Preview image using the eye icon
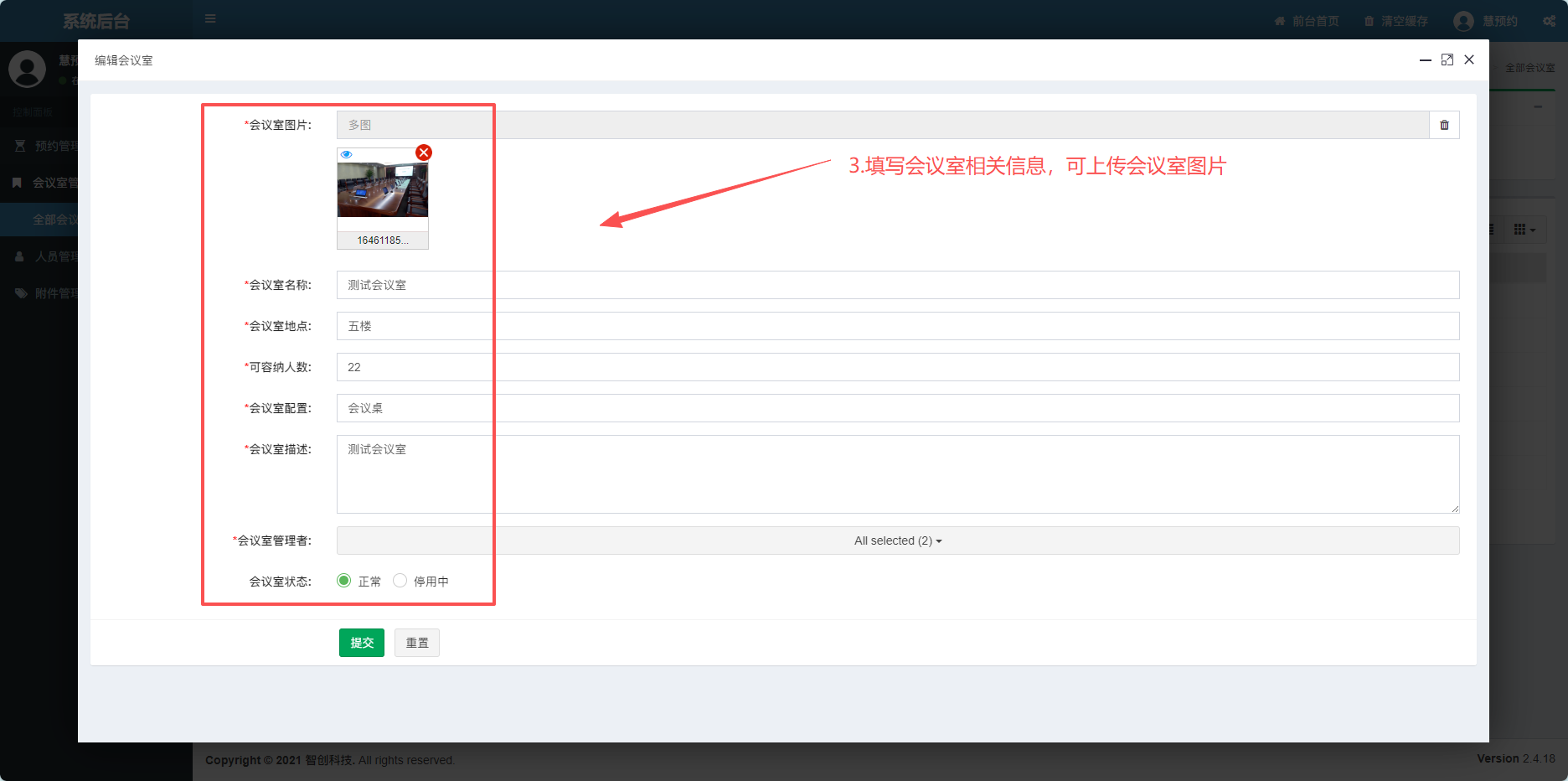Screen dimensions: 1568x781 point(347,155)
